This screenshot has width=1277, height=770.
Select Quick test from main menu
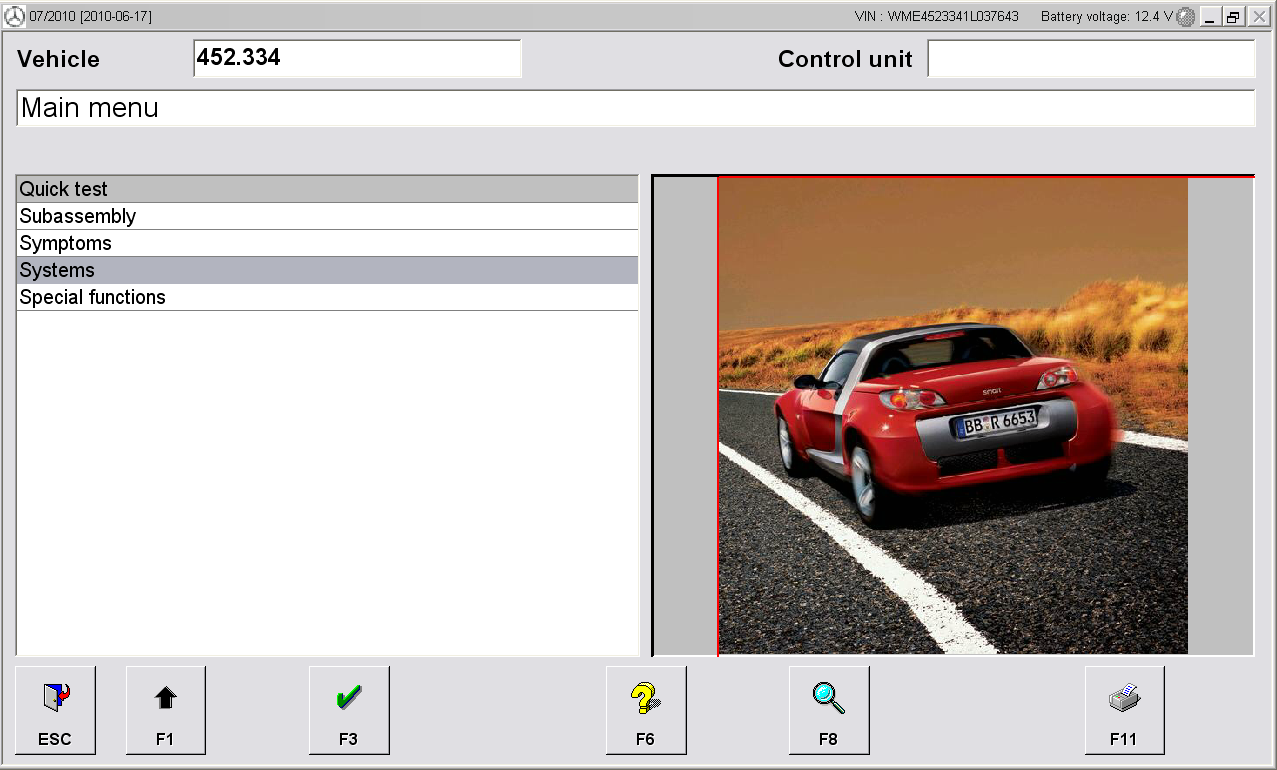pos(327,189)
